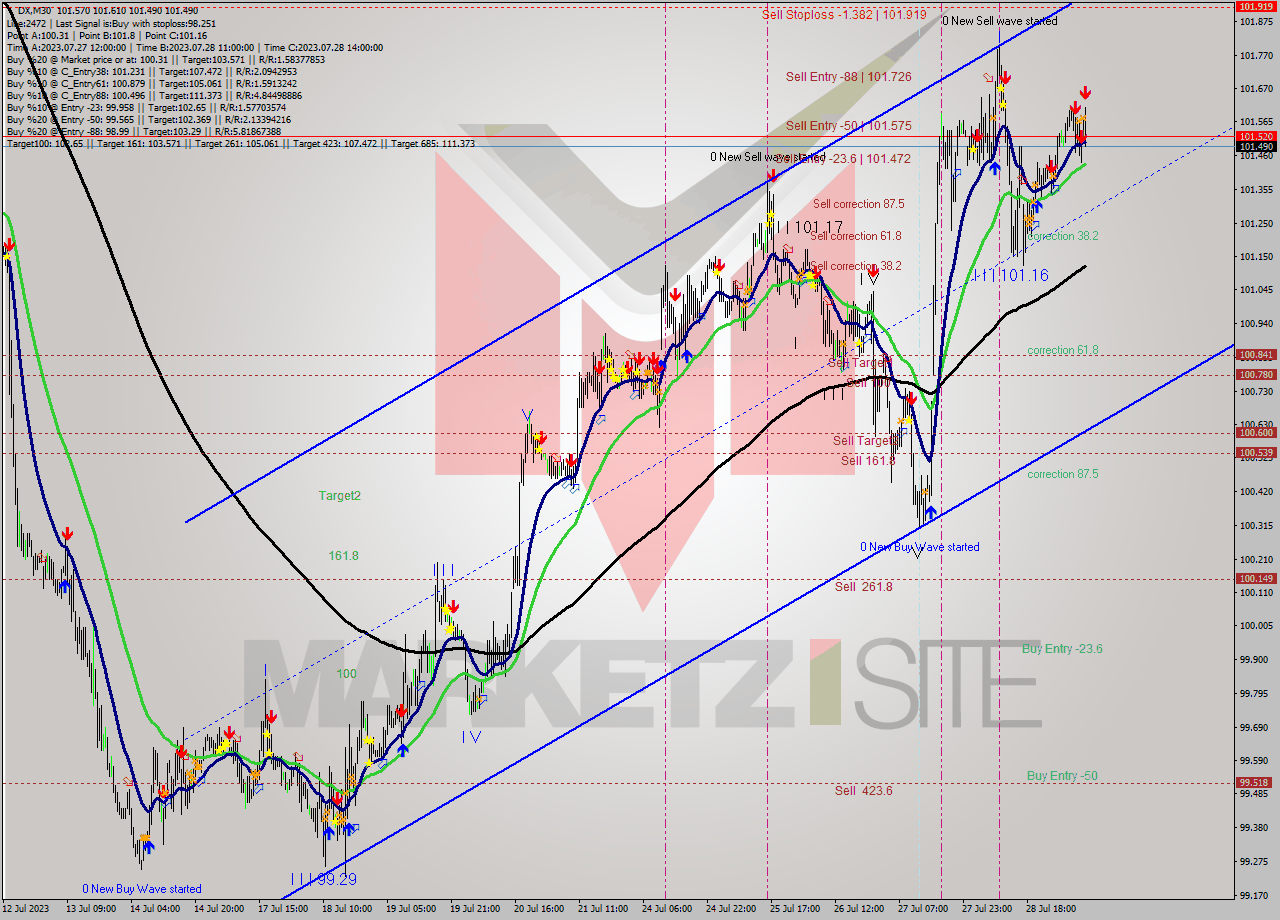Click the '18 Jul 10:00' time label

click(347, 909)
